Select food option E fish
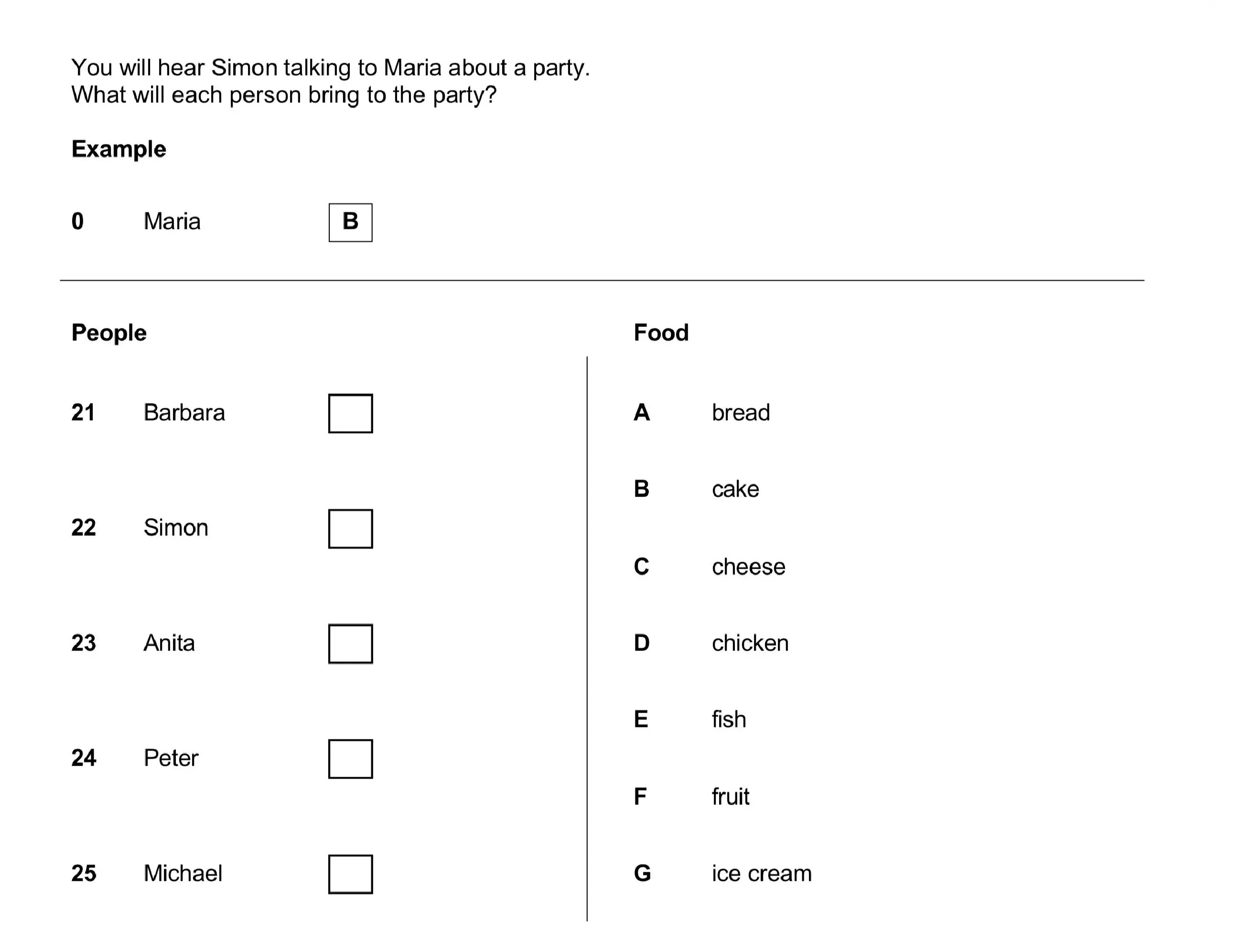Viewport: 1259px width, 952px height. [690, 719]
